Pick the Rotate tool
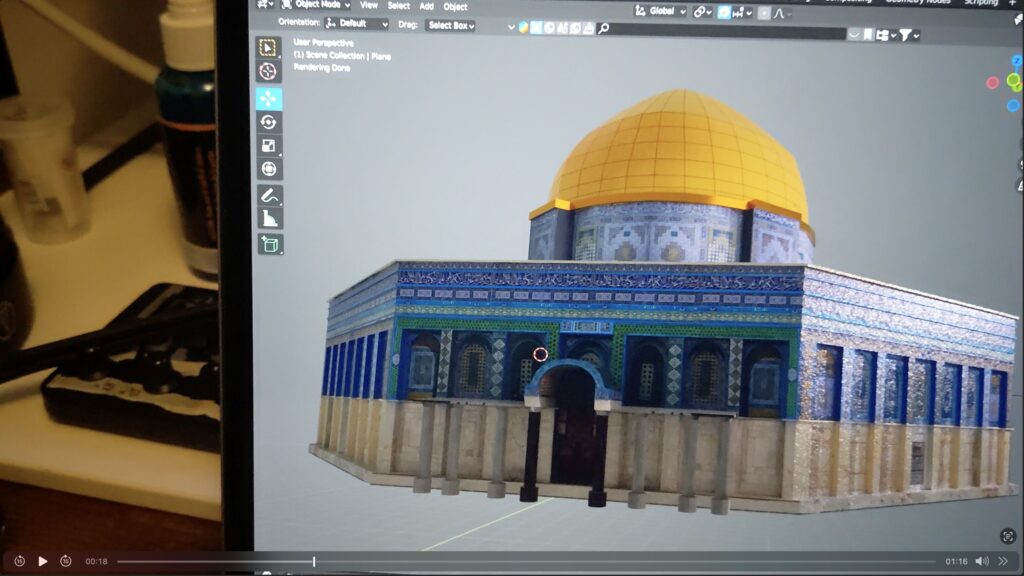This screenshot has width=1024, height=576. 268,122
